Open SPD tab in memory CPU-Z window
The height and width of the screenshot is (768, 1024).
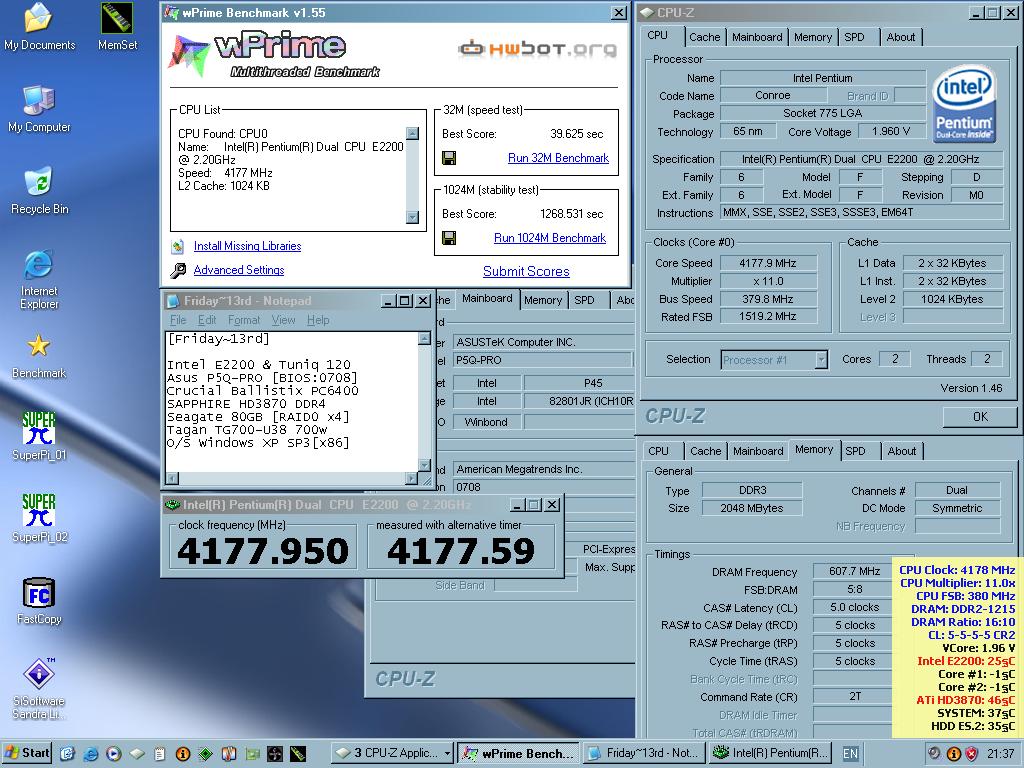[855, 451]
